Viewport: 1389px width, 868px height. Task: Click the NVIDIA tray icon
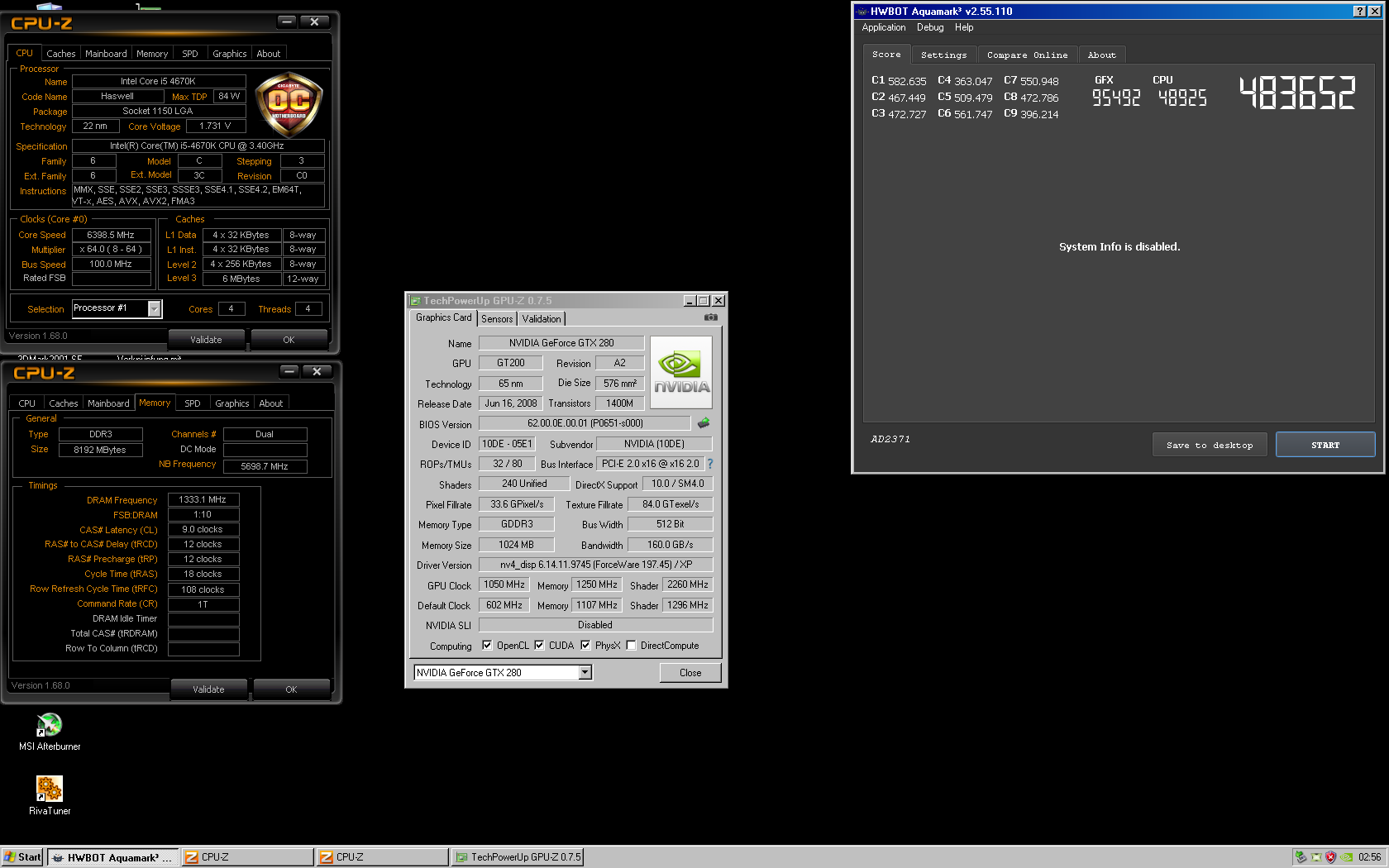tap(1346, 857)
